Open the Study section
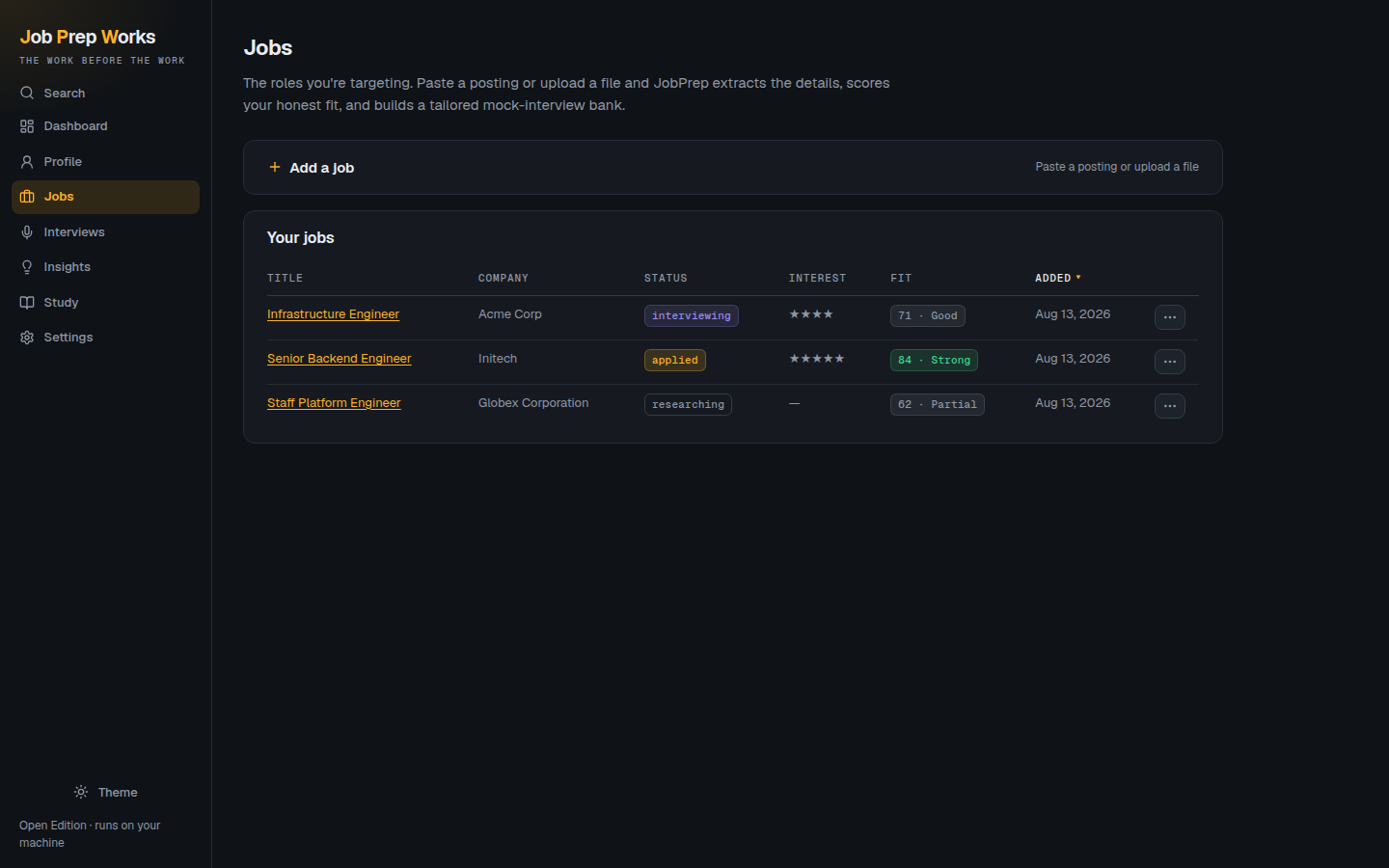The height and width of the screenshot is (868, 1389). [x=105, y=303]
